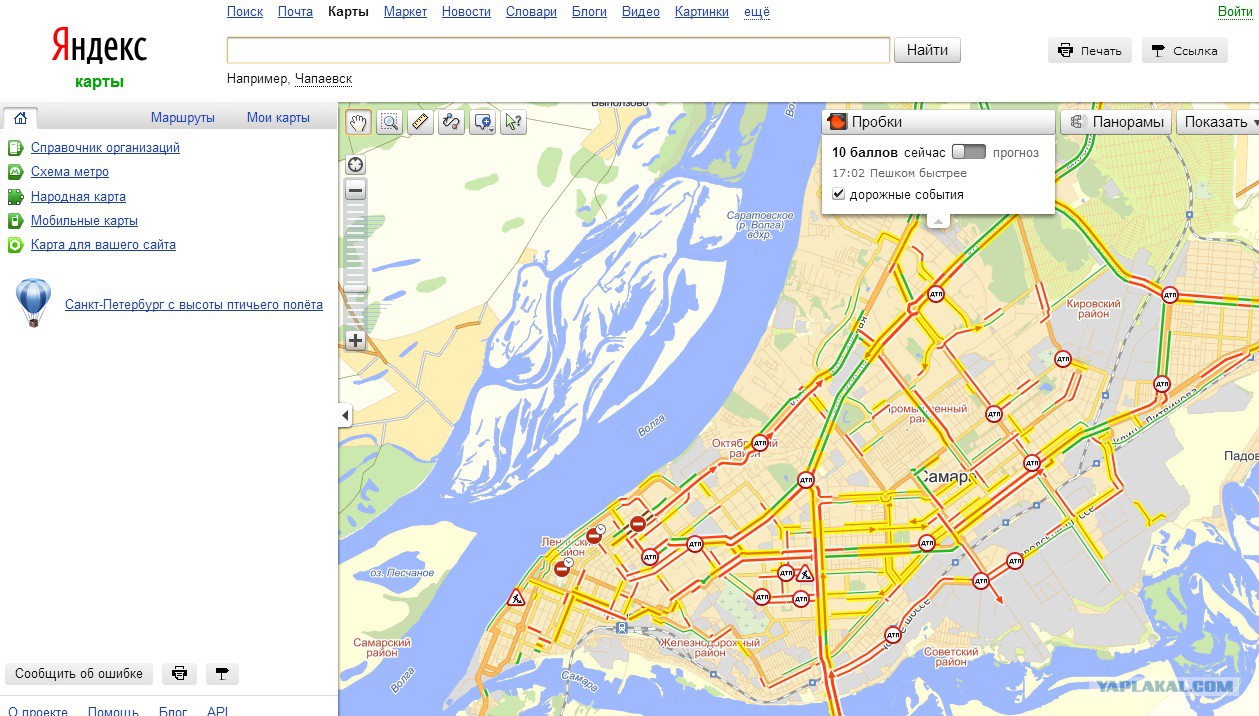Zoom out with the minus button

point(355,190)
